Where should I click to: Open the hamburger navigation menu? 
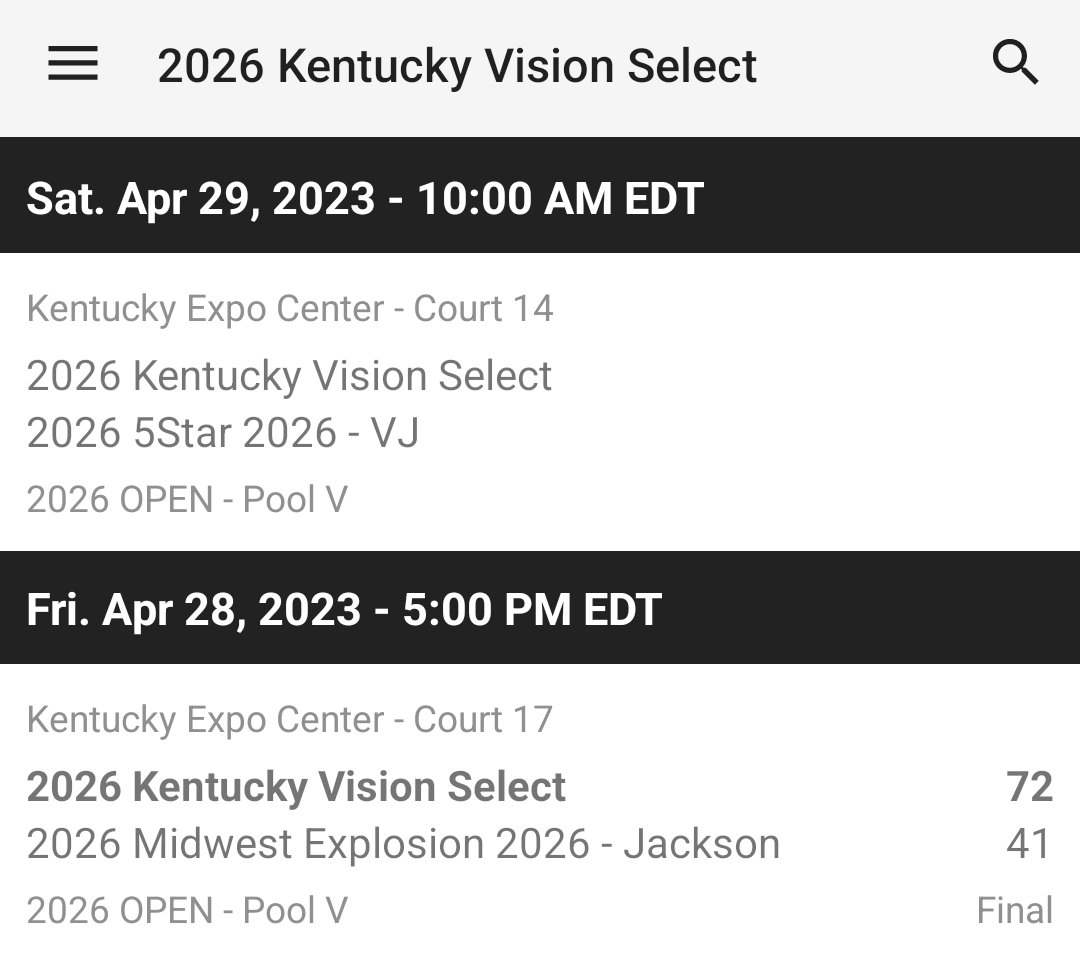pos(73,65)
